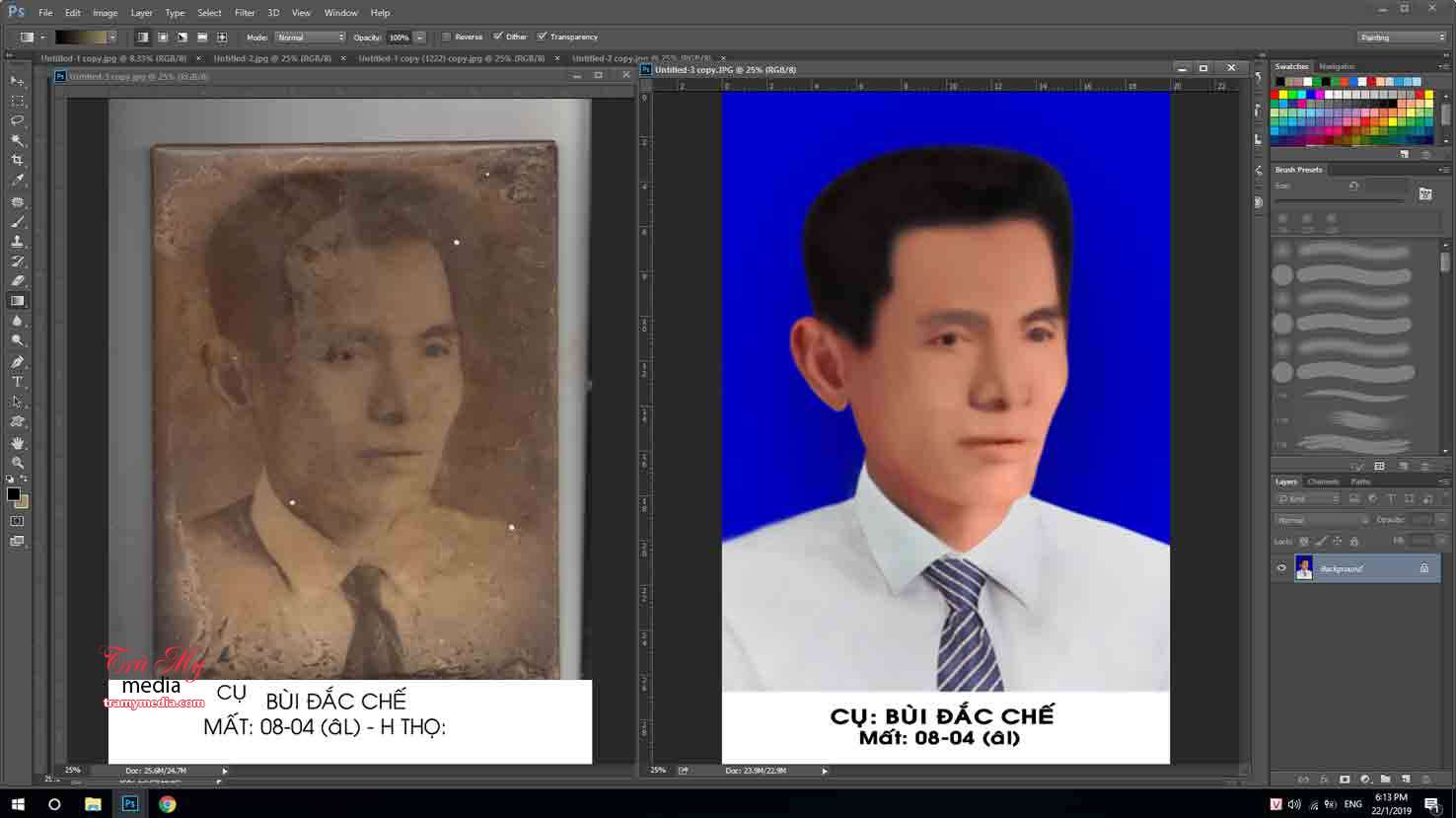
Task: Open the Filter menu
Action: click(x=245, y=13)
